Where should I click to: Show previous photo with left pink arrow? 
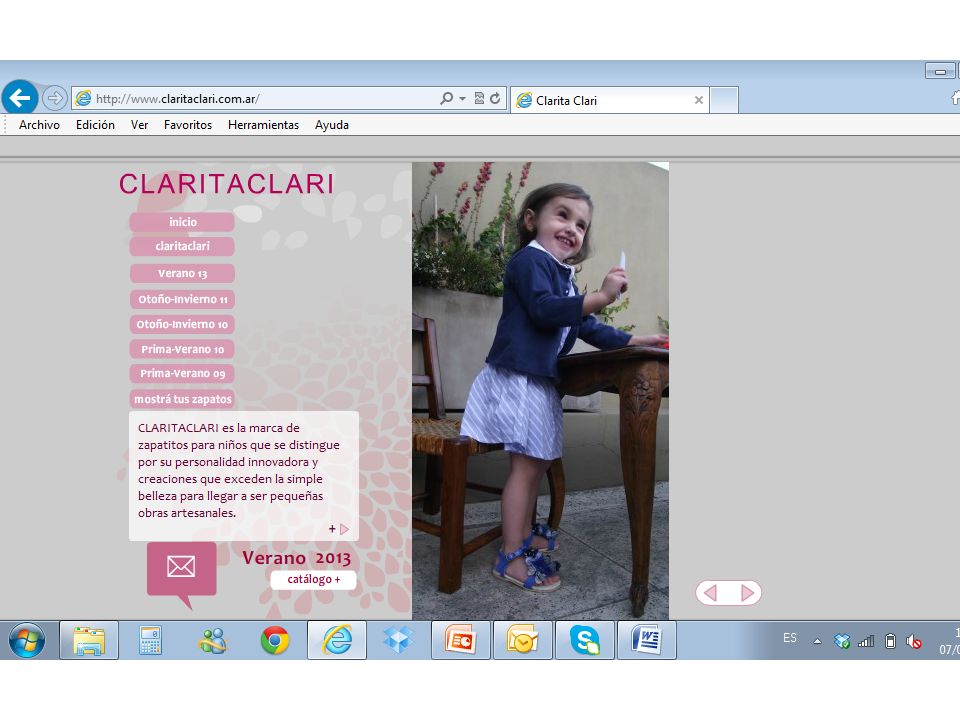tap(711, 593)
